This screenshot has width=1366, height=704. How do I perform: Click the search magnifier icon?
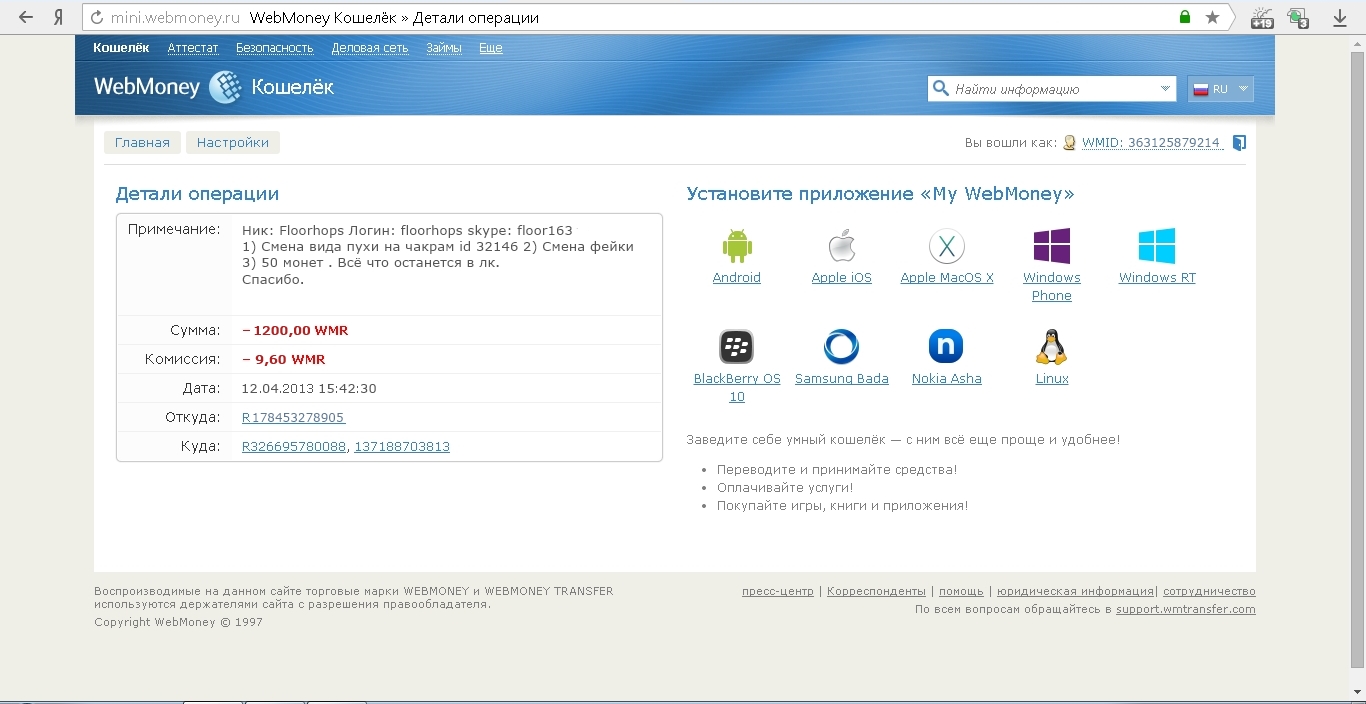[x=941, y=89]
